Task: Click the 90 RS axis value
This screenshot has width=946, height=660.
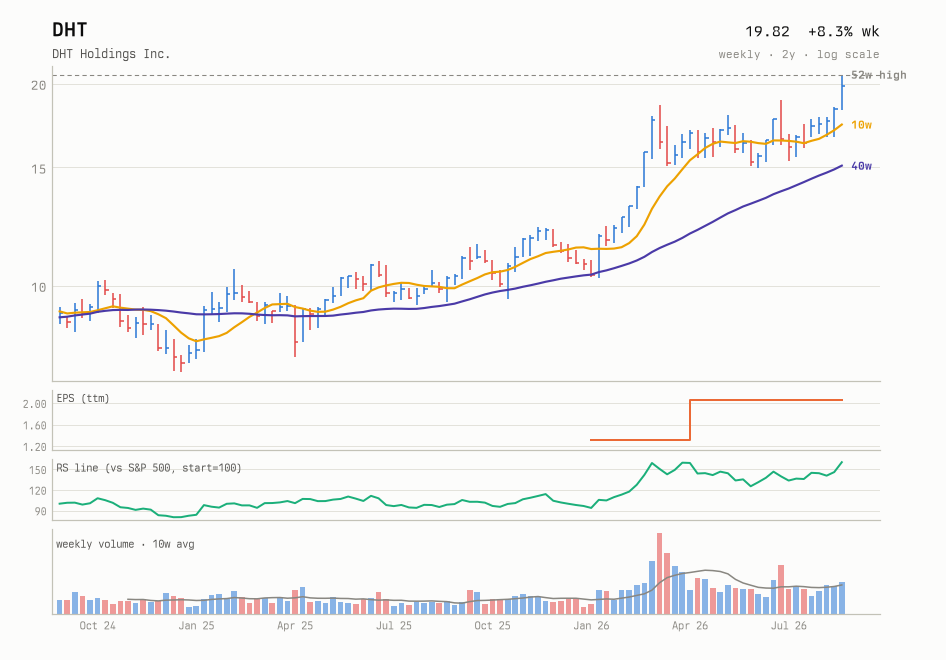Action: (40, 512)
